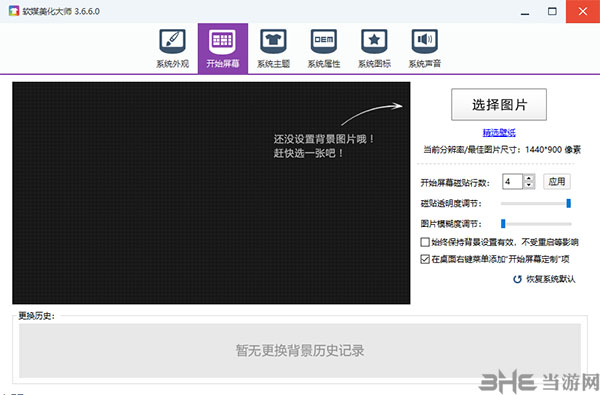Image resolution: width=600 pixels, height=395 pixels.
Task: Click the 暂无更换背景历史记录 history panel
Action: pyautogui.click(x=300, y=351)
